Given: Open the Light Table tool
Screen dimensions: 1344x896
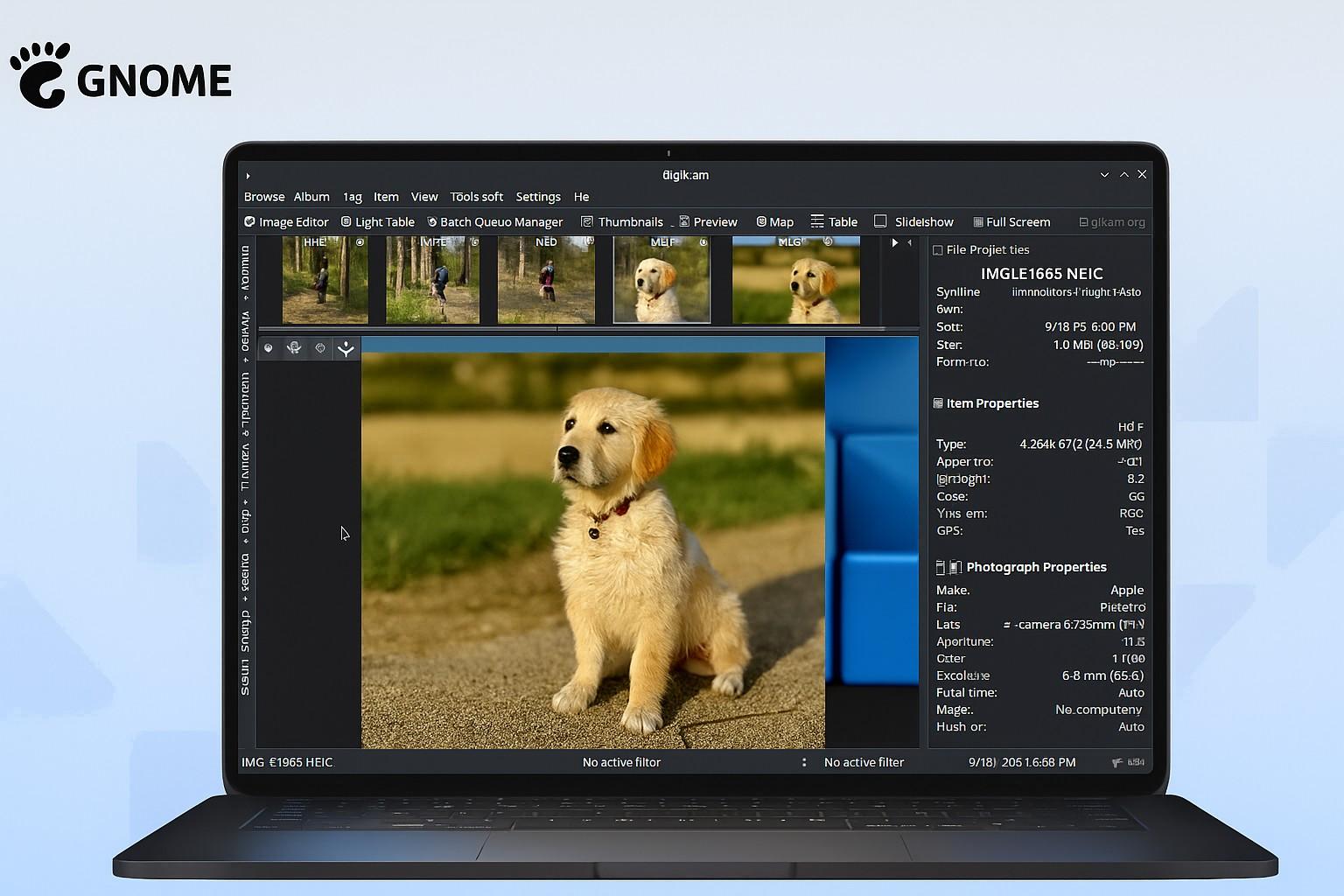Looking at the screenshot, I should (377, 222).
